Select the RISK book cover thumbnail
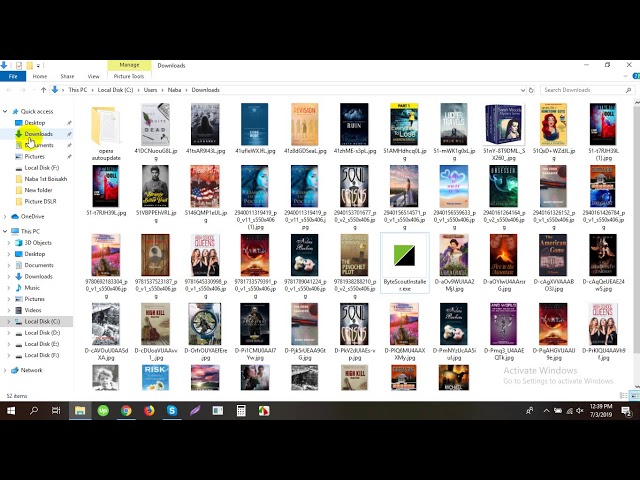The height and width of the screenshot is (480, 640). coord(155,377)
